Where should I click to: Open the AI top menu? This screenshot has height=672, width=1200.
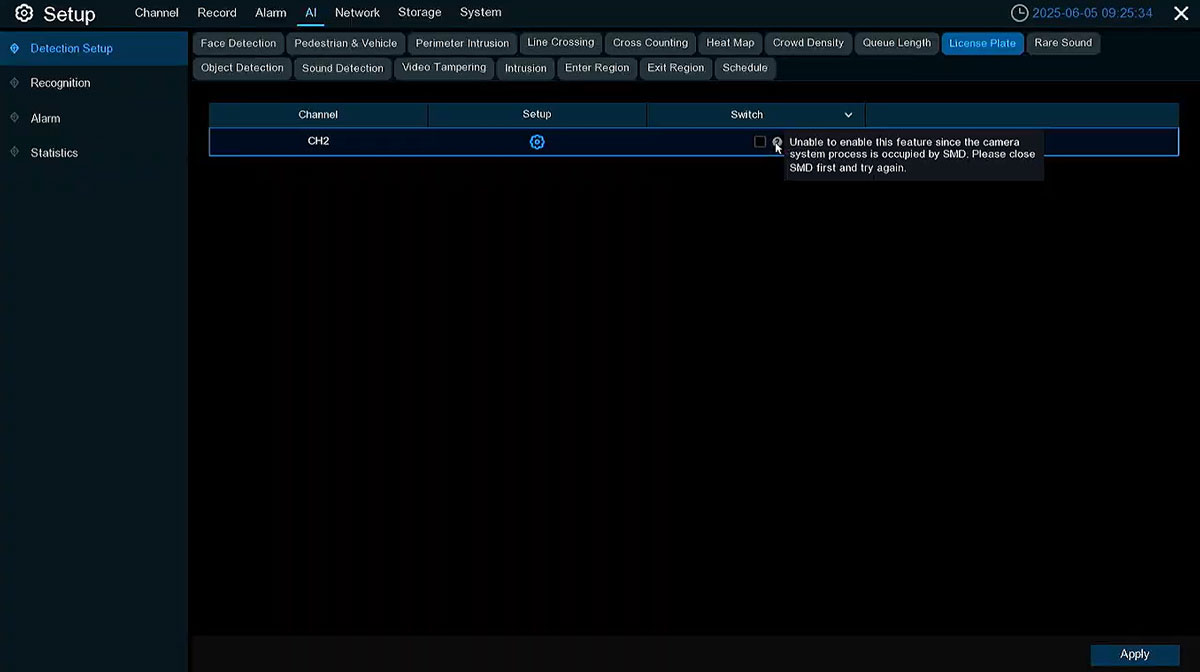tap(311, 13)
